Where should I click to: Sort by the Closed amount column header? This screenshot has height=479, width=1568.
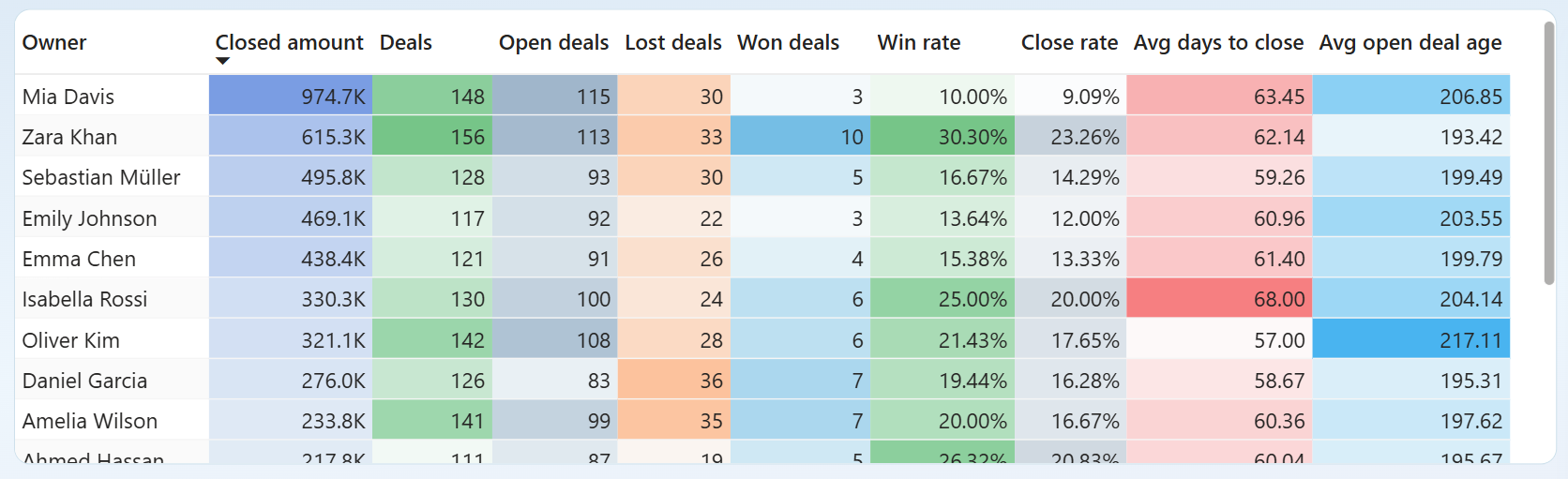point(289,42)
